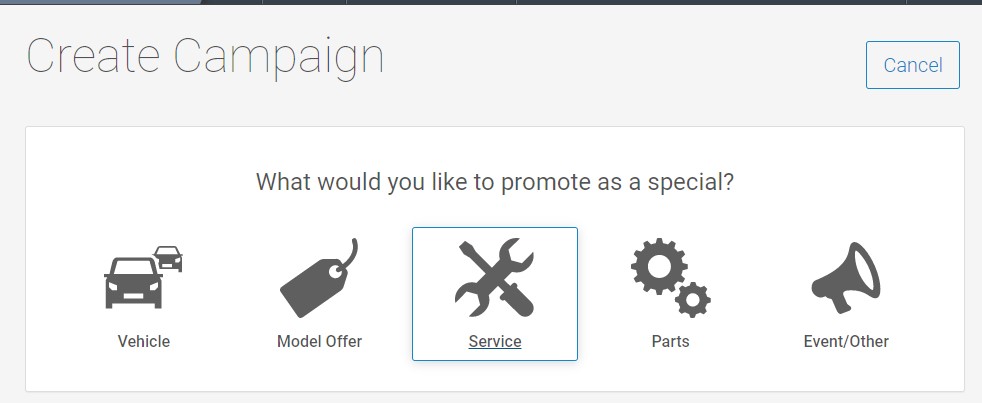Click the promote as a special question text
The image size is (982, 403).
(x=495, y=182)
